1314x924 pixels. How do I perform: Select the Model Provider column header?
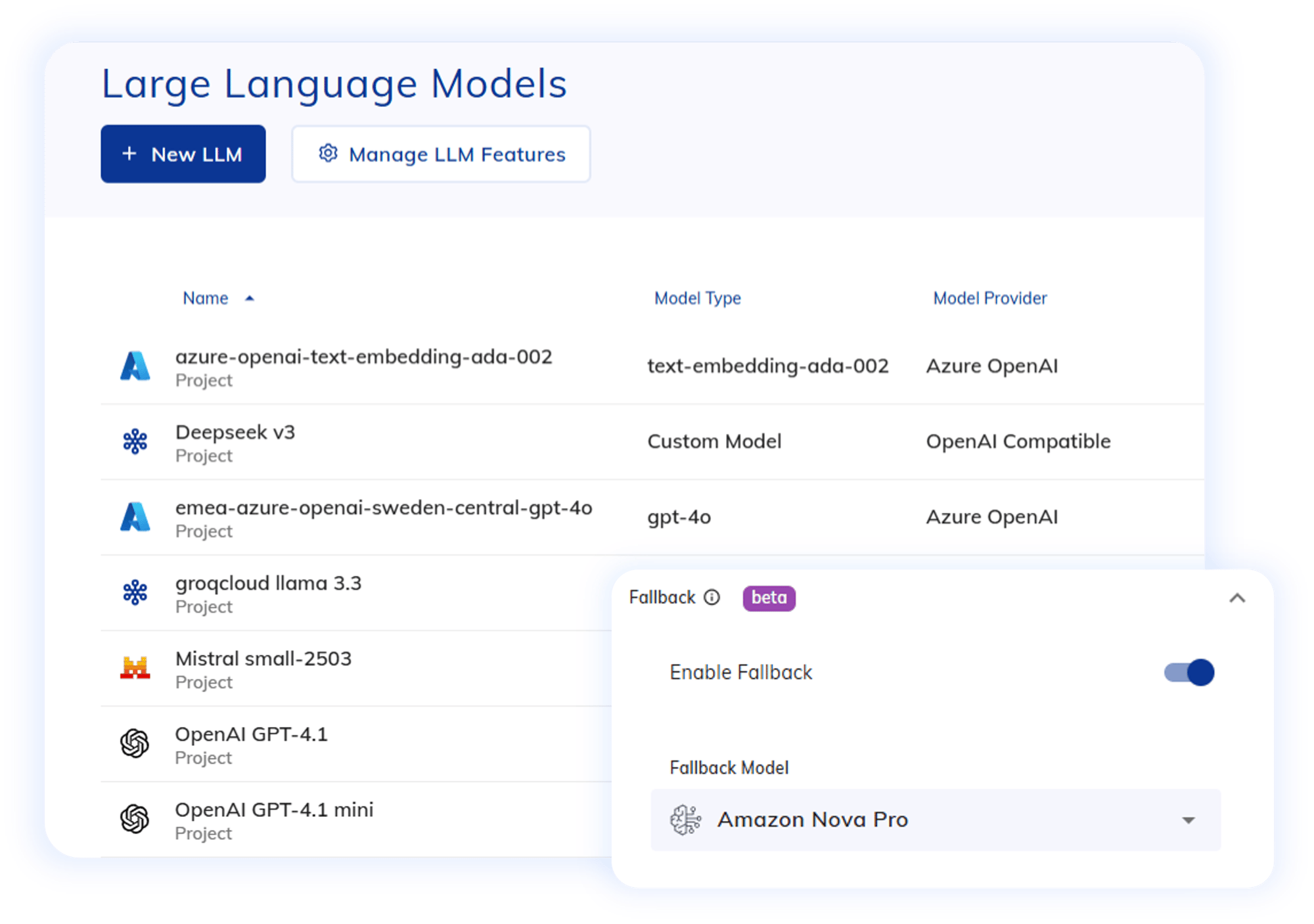click(x=989, y=297)
